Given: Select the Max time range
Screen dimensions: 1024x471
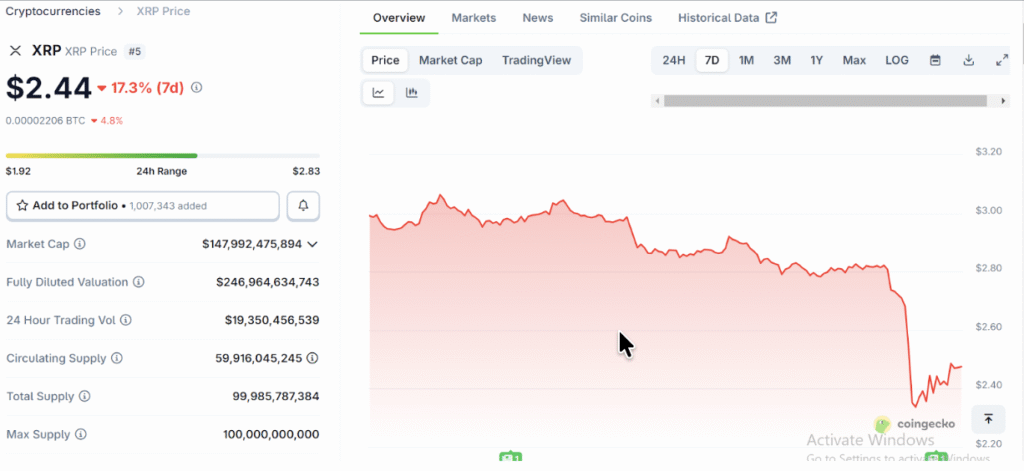Looking at the screenshot, I should (854, 60).
